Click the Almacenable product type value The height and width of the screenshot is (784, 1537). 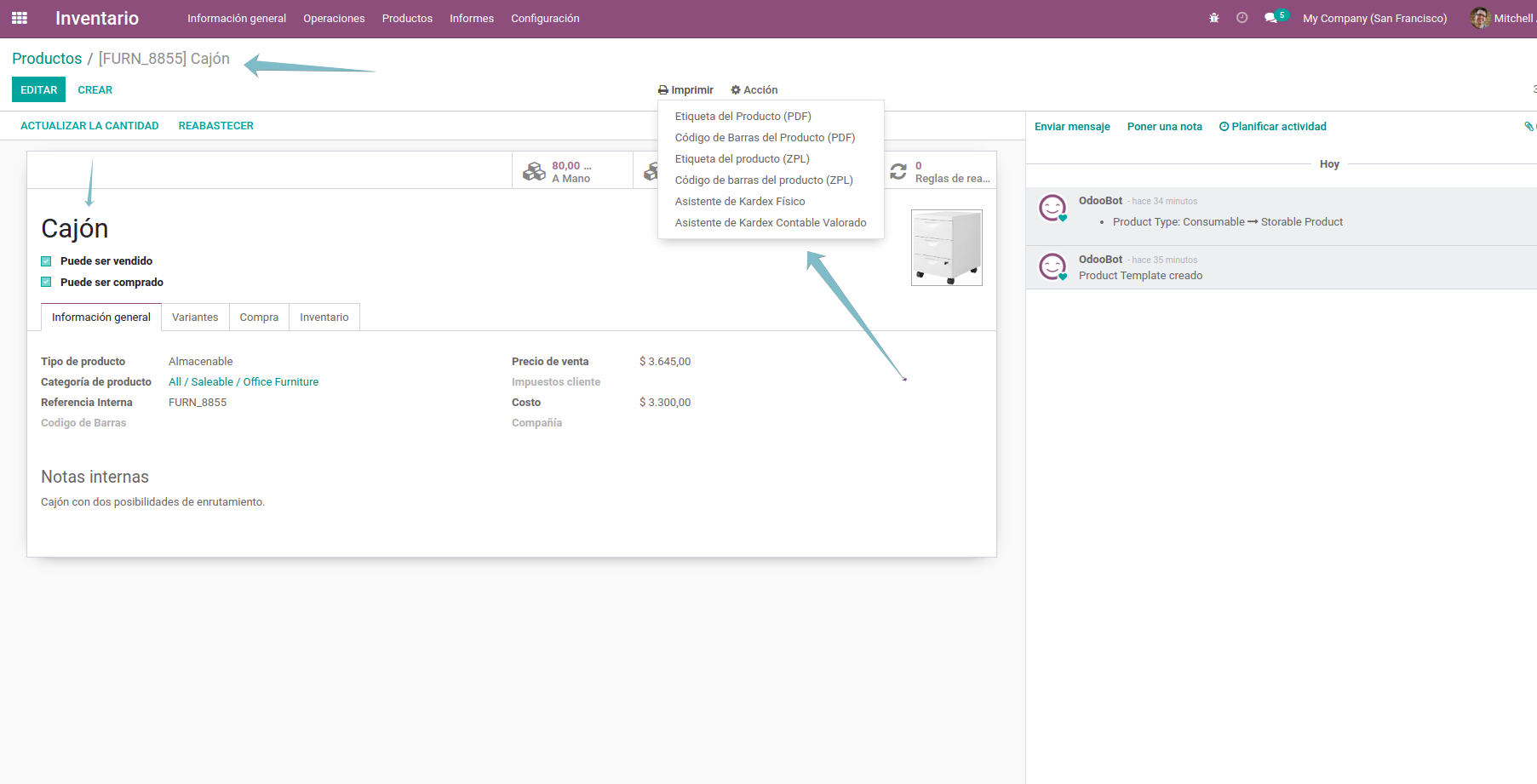[201, 362]
